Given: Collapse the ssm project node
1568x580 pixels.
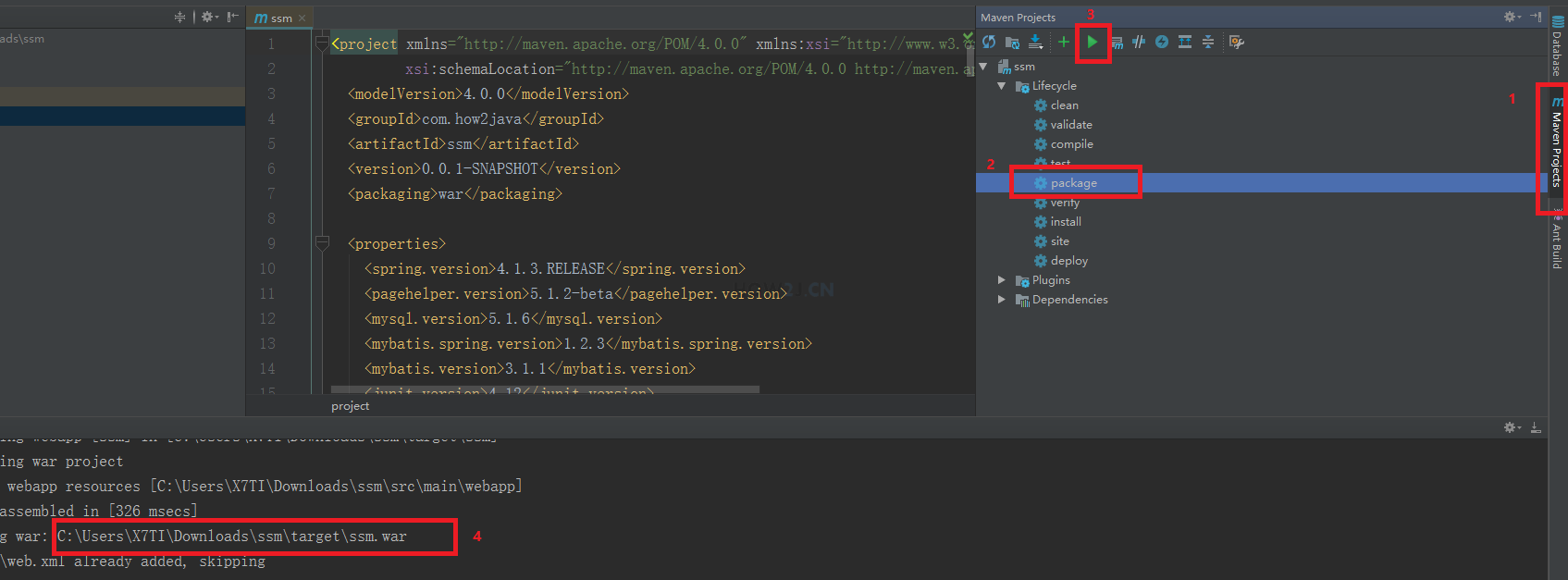Looking at the screenshot, I should 983,67.
